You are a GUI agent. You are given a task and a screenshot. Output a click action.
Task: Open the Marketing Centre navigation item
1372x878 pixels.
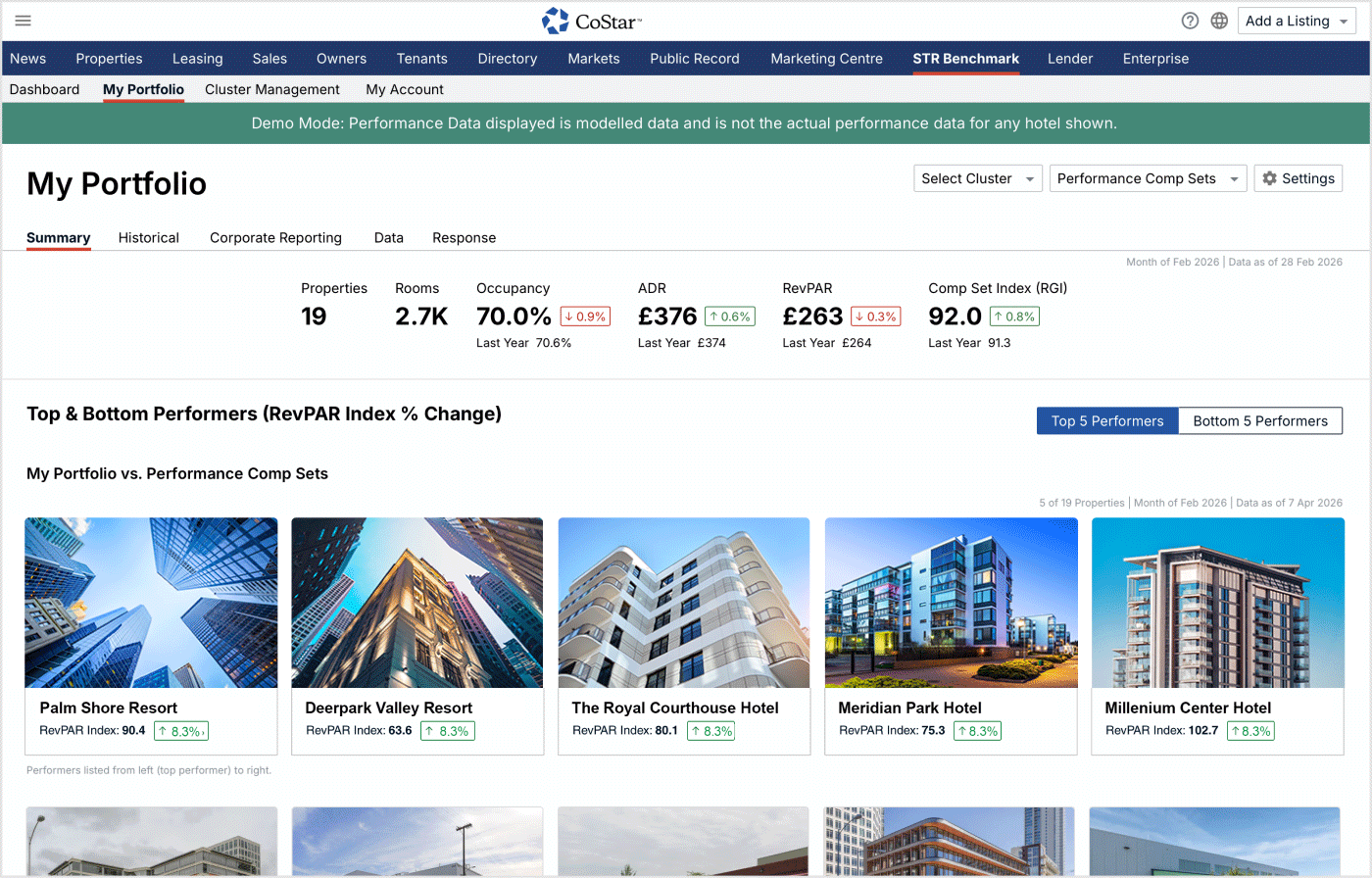(826, 59)
